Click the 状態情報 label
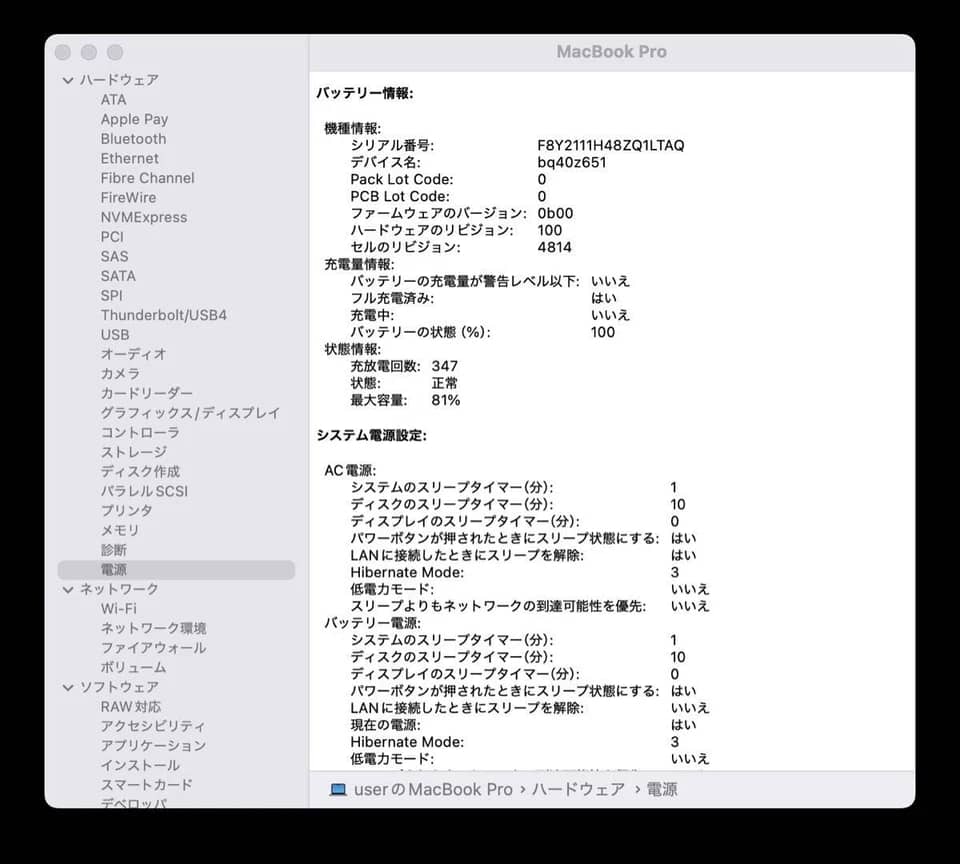 (353, 349)
